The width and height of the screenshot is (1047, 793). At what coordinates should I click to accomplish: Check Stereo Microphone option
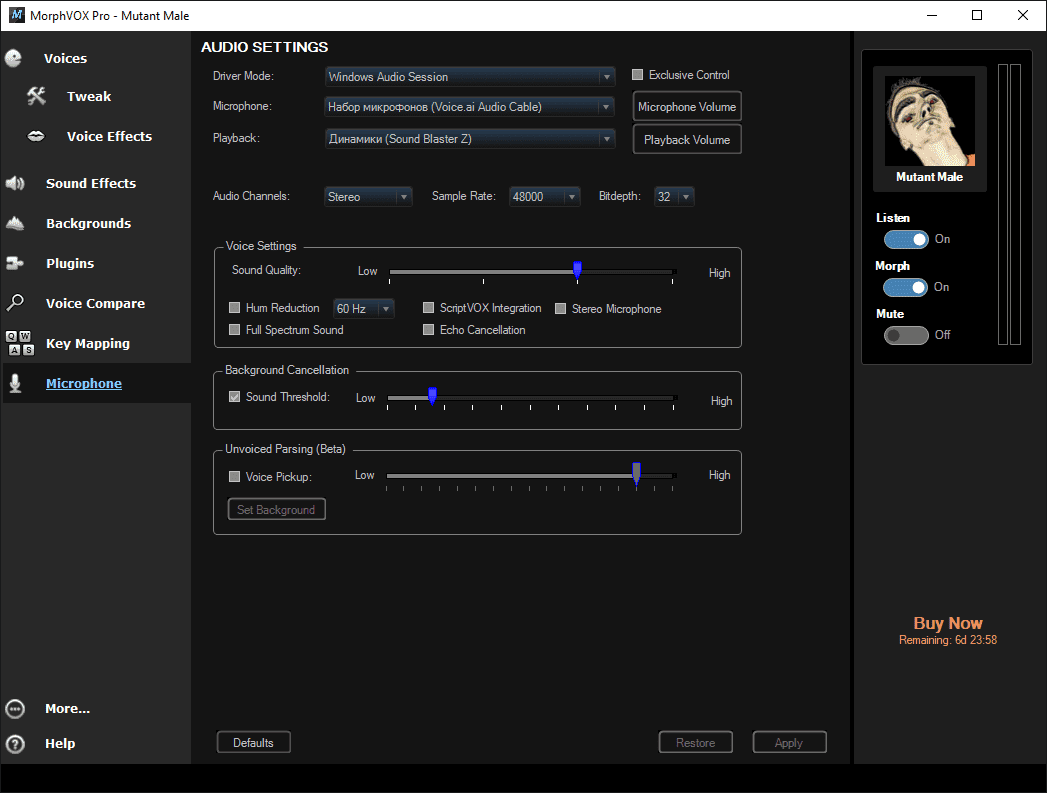coord(561,308)
